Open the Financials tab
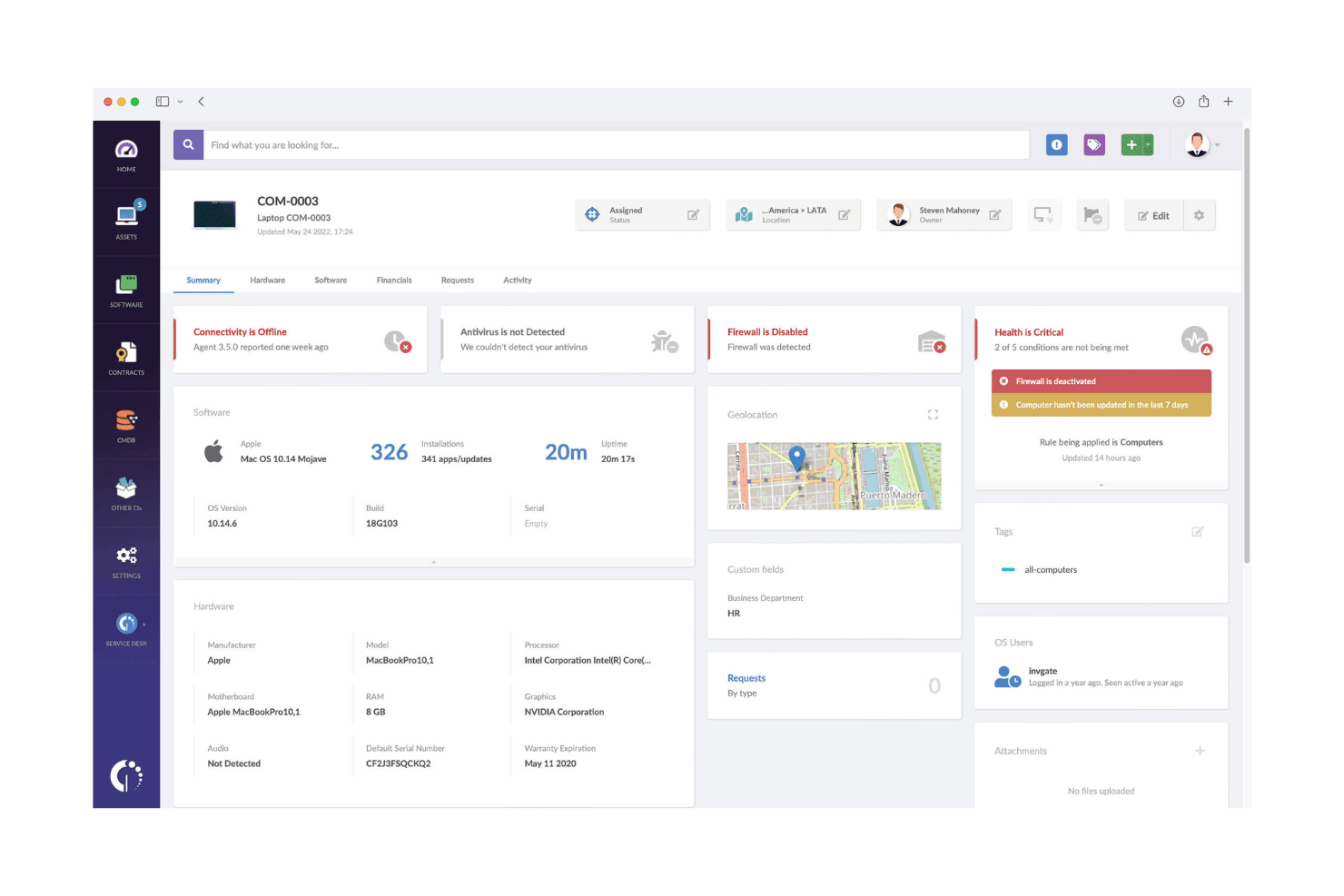Image resolution: width=1344 pixels, height=896 pixels. click(394, 281)
